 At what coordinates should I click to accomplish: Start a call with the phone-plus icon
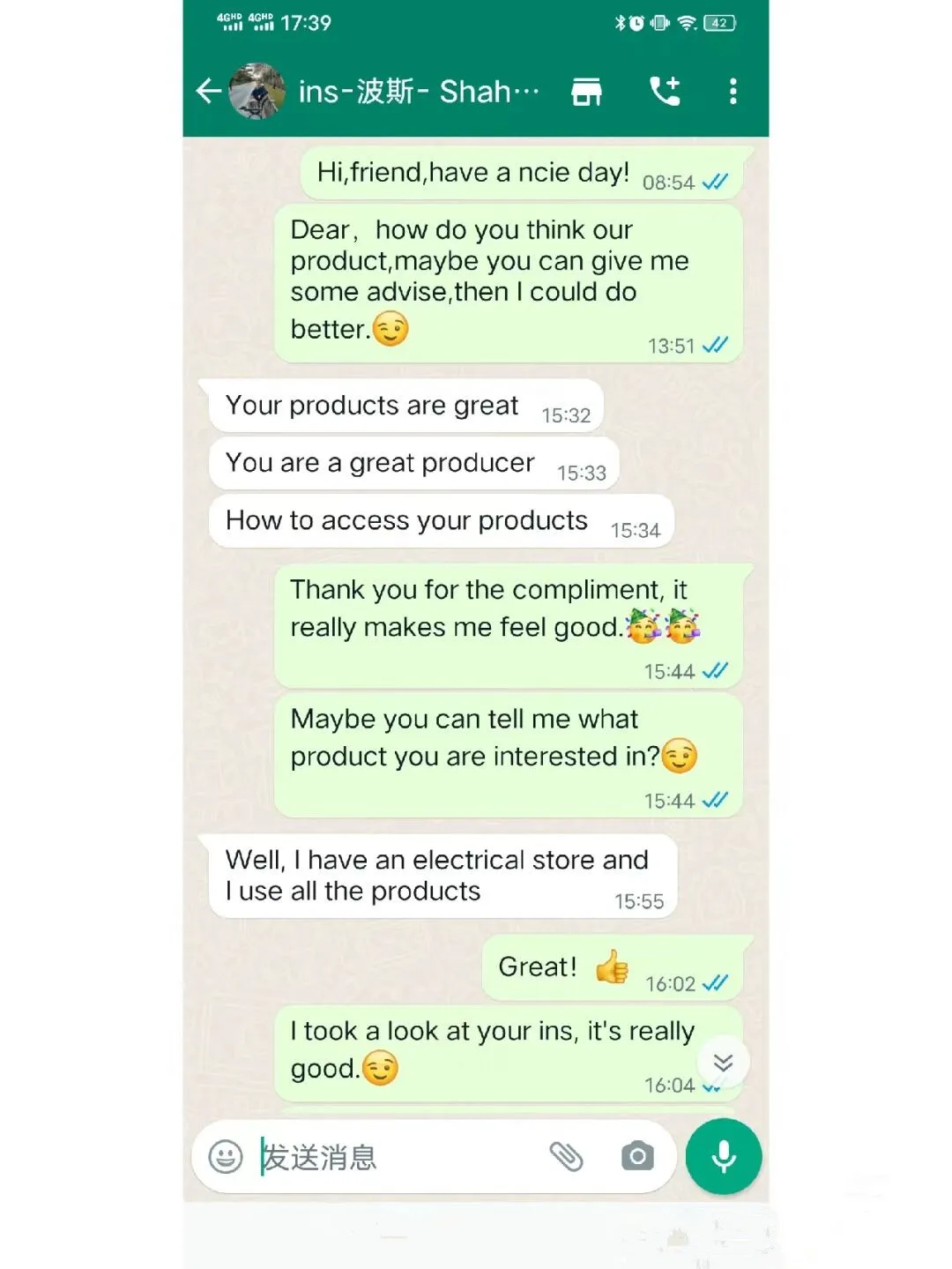tap(665, 91)
